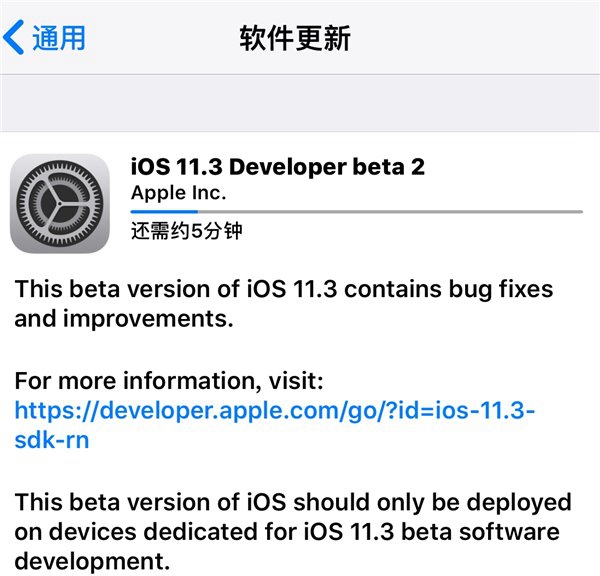Image resolution: width=600 pixels, height=576 pixels.
Task: Tap the Apple Inc. publisher label
Action: (179, 193)
